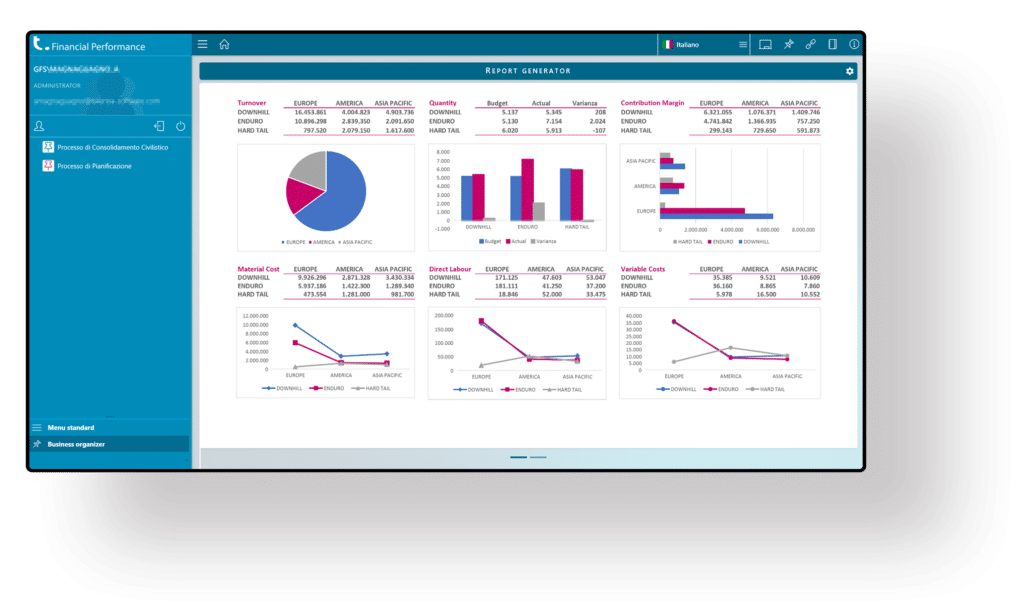Click the user profile icon
Viewport: 1024px width, 612px height.
click(x=39, y=127)
